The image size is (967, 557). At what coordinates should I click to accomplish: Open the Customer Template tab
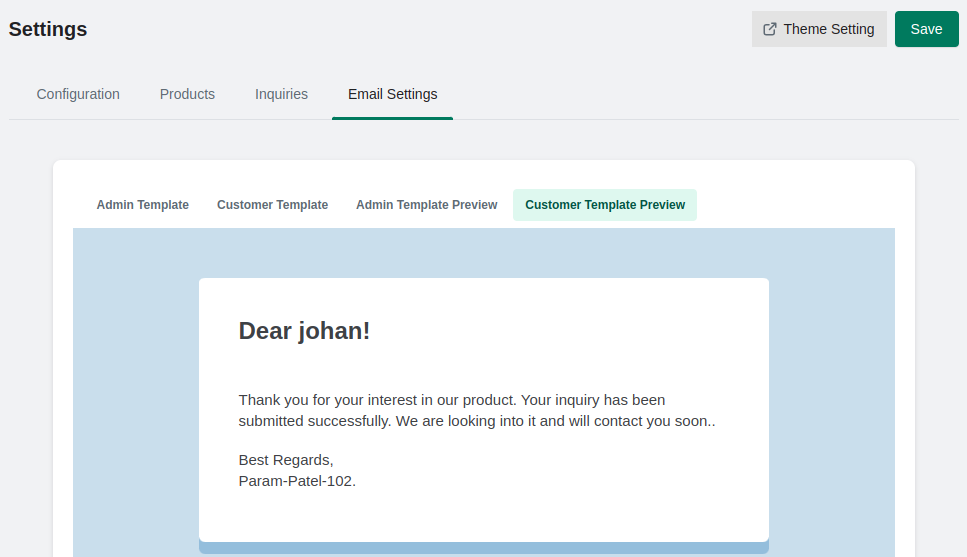click(272, 205)
